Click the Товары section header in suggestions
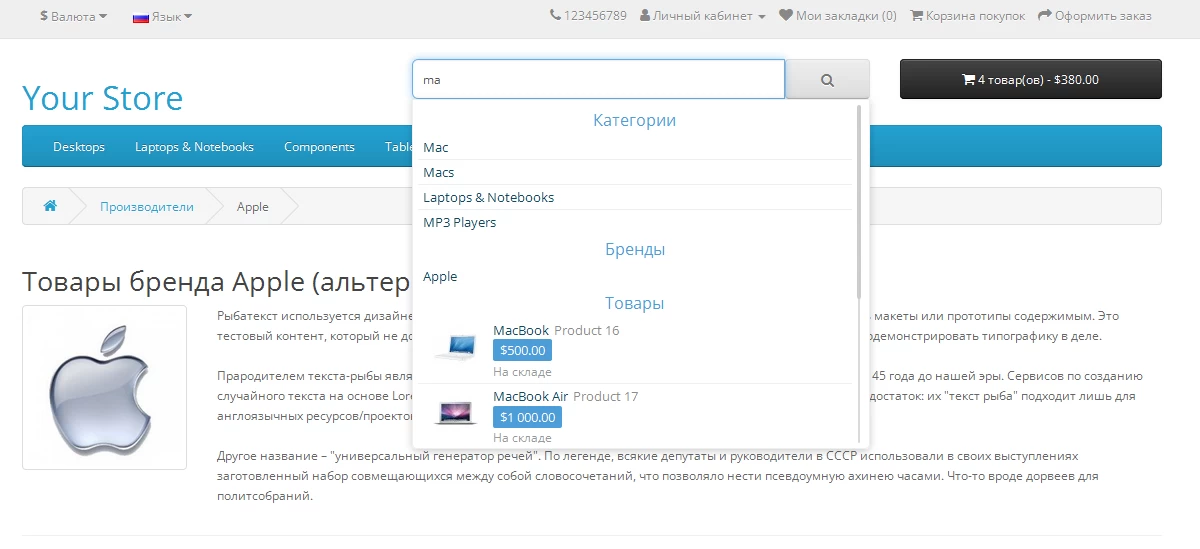 tap(634, 303)
